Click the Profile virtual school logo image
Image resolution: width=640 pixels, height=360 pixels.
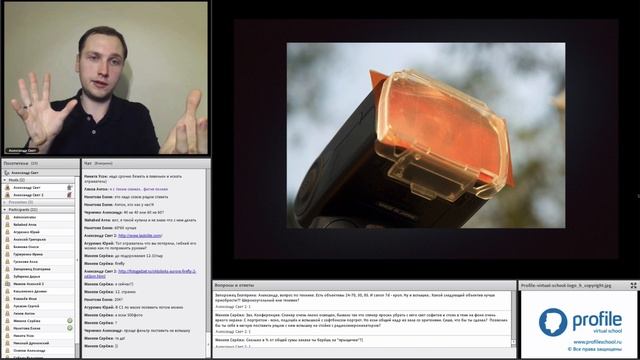point(580,323)
